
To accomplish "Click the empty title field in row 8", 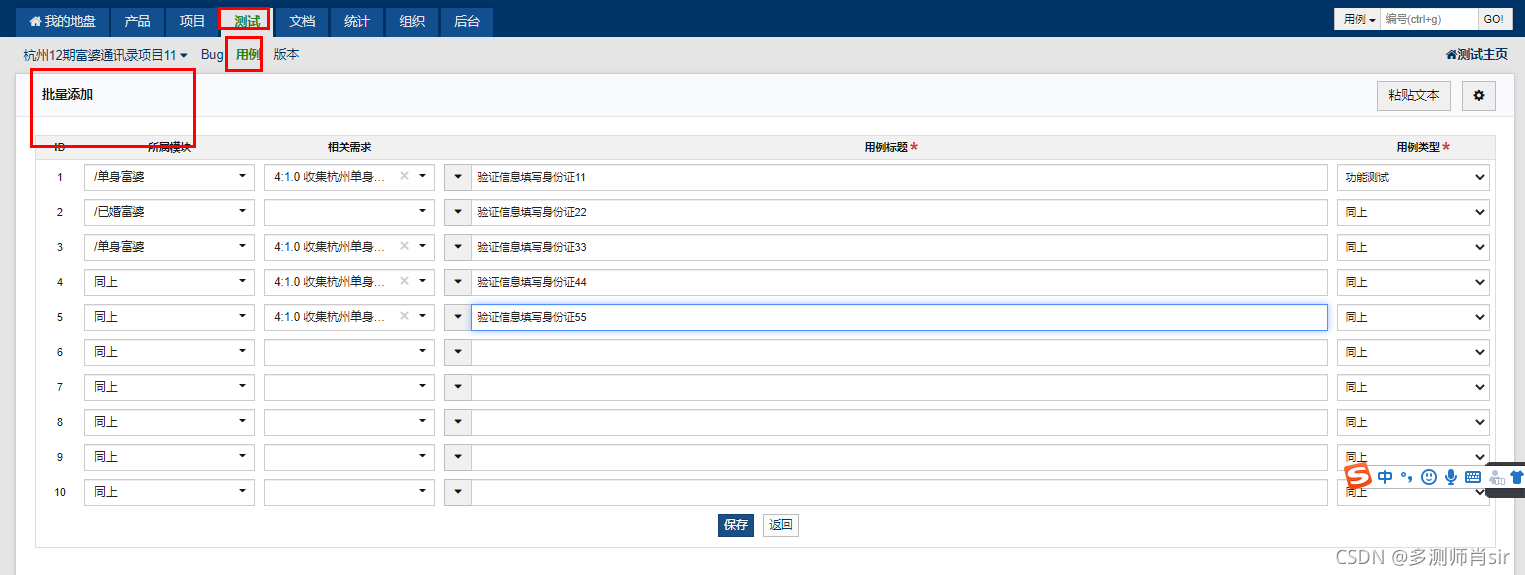I will click(900, 422).
